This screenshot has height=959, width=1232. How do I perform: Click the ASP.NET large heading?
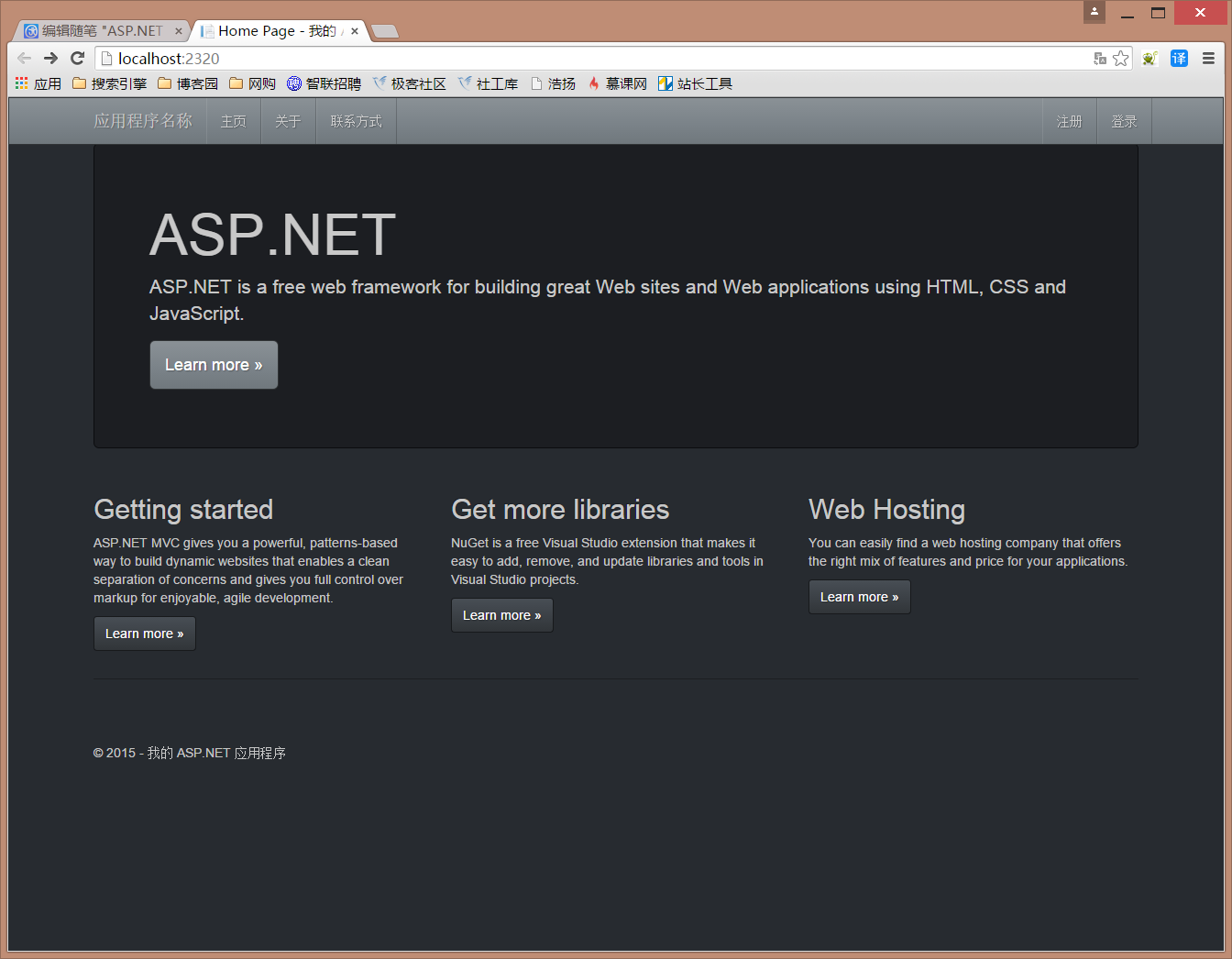pyautogui.click(x=273, y=235)
